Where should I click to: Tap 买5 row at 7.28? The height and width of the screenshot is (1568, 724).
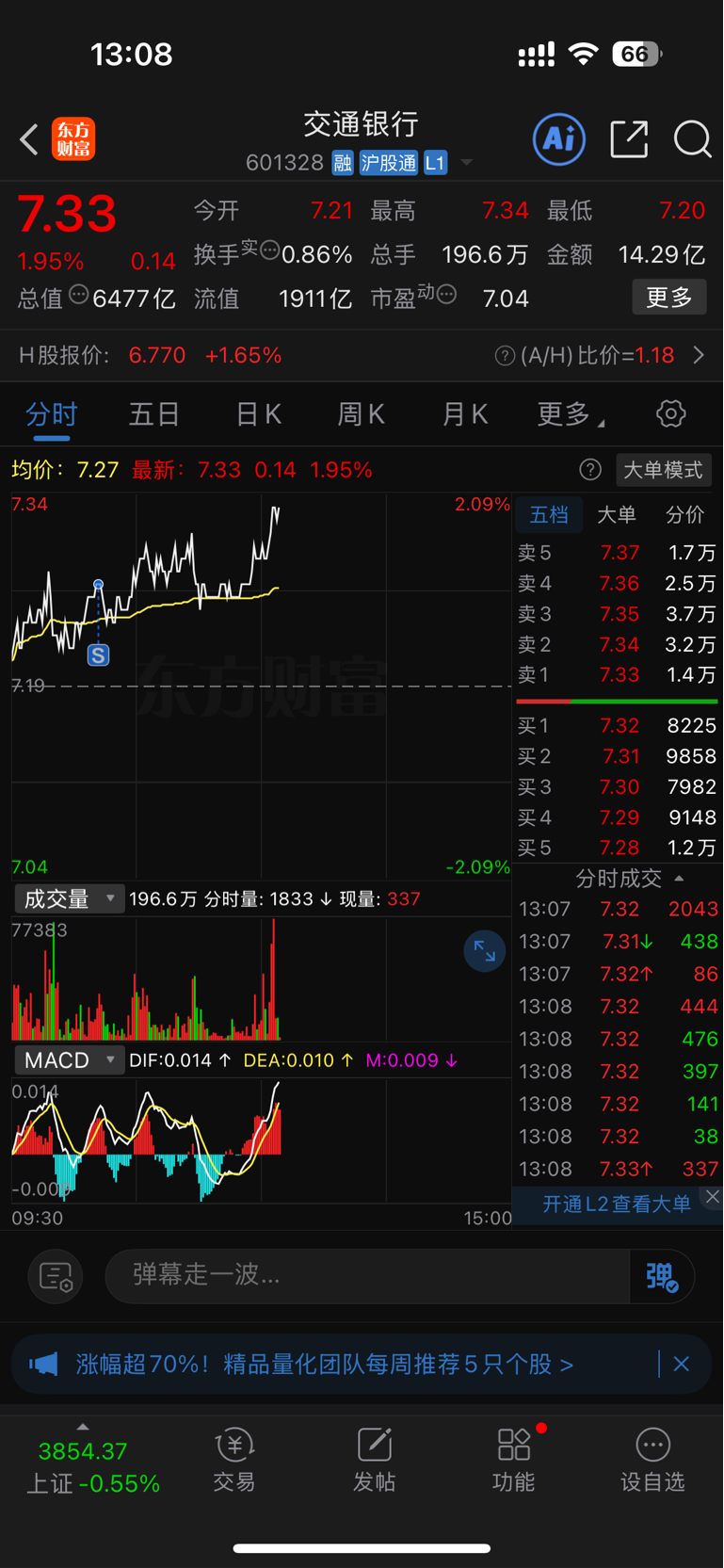tap(617, 848)
